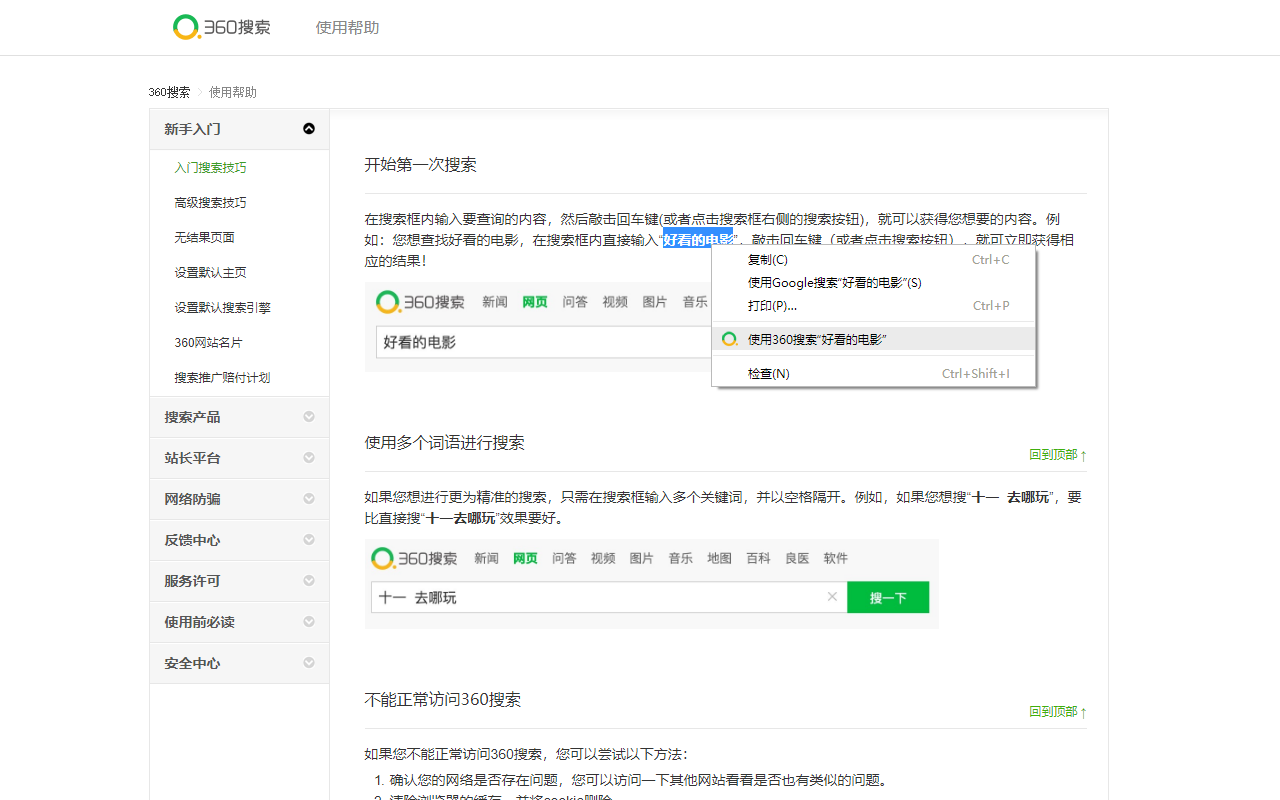Click the 360搜索 logo in the header
The image size is (1280, 800).
pos(221,27)
